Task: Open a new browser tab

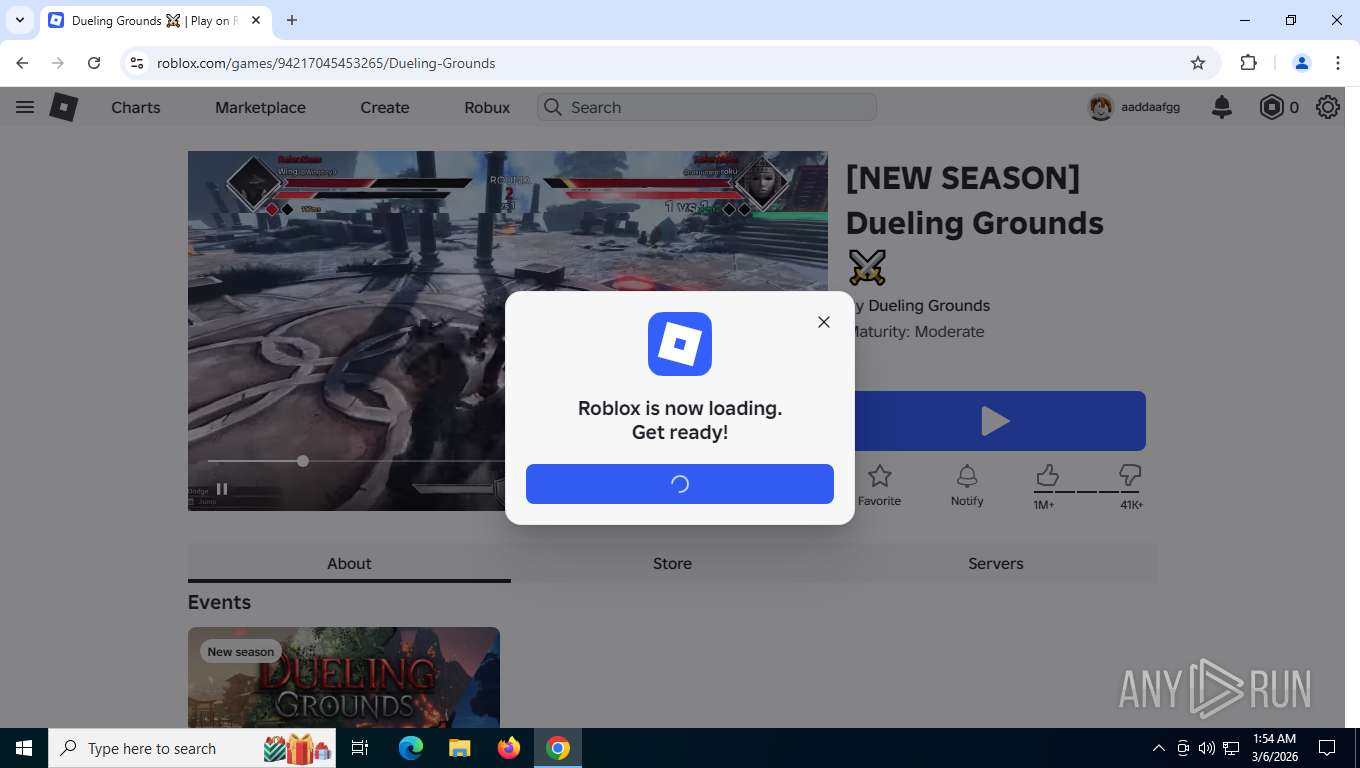Action: coord(292,20)
